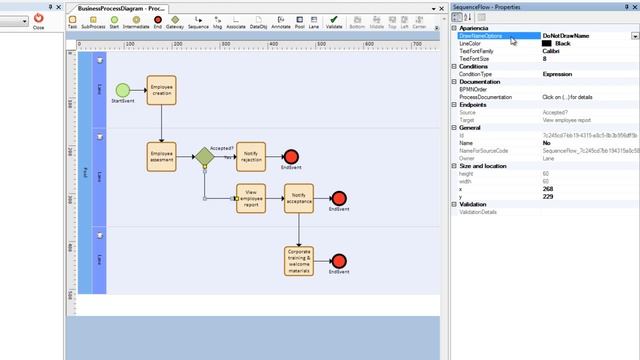Image resolution: width=640 pixels, height=360 pixels.
Task: Collapse the Conditions category
Action: 454,66
